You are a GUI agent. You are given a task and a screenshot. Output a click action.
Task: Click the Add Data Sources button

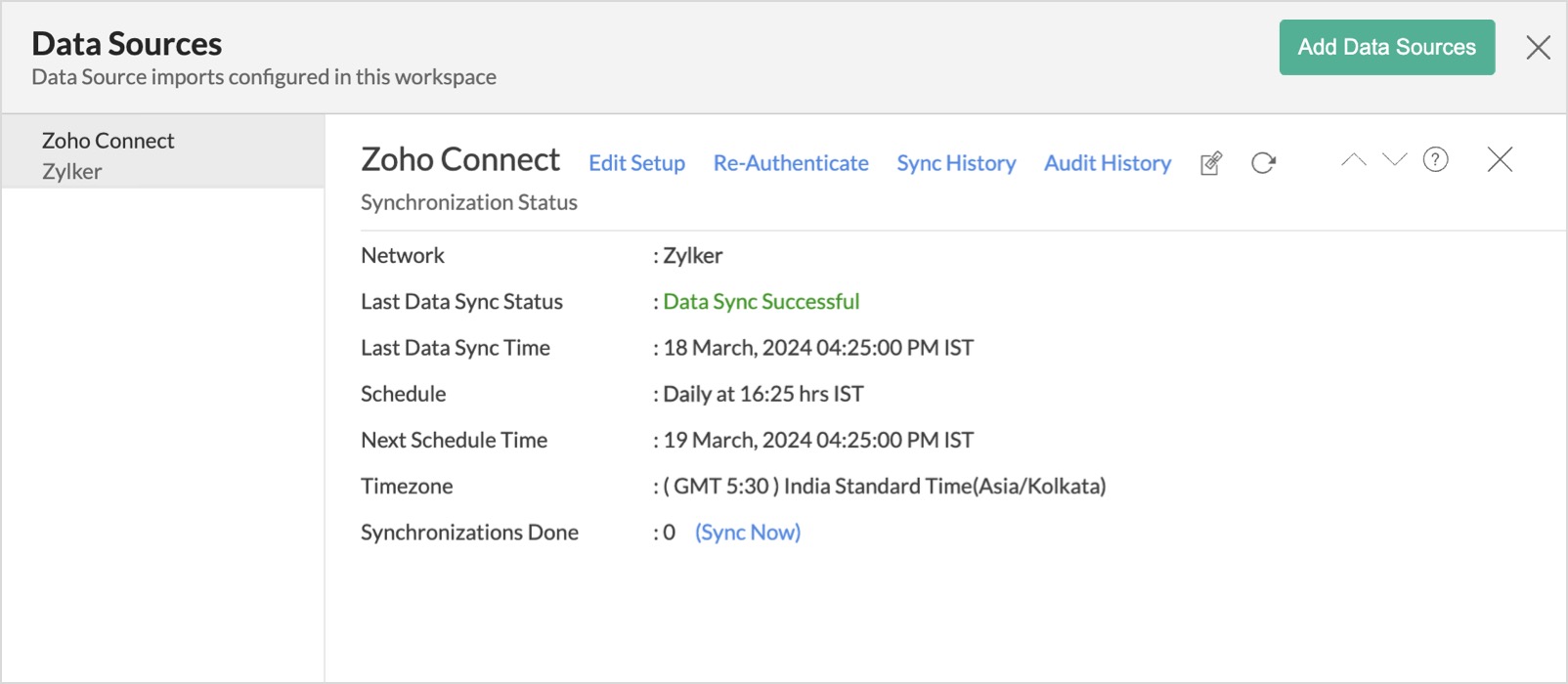point(1386,47)
